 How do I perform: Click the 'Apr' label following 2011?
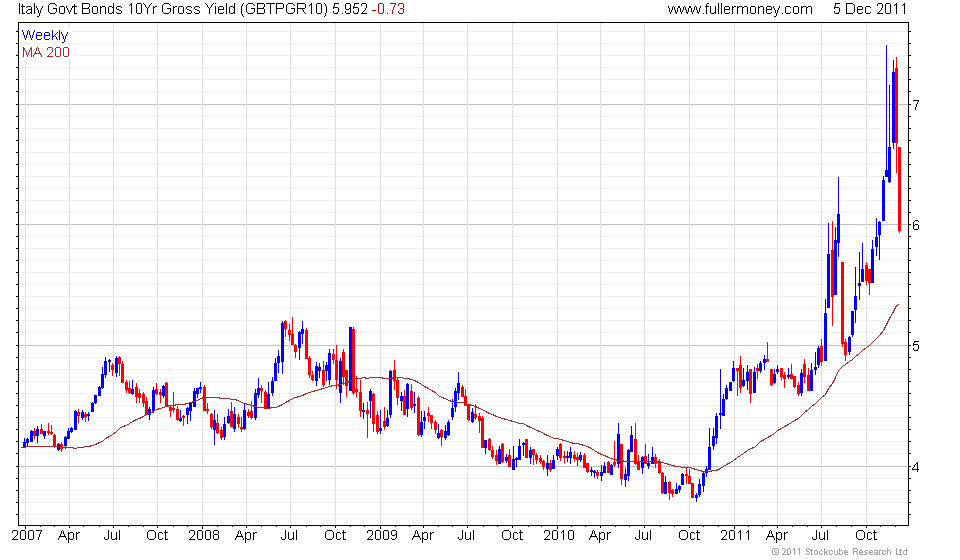pos(776,536)
